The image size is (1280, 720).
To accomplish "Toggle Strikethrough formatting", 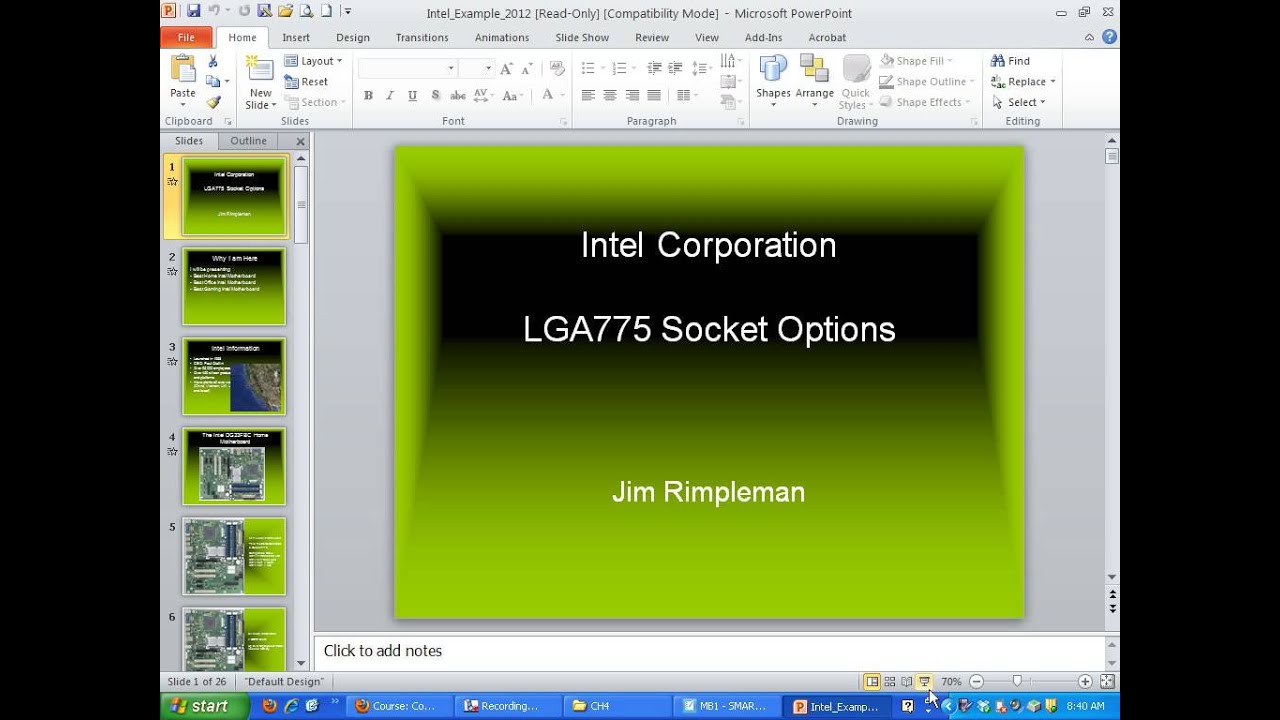I will pyautogui.click(x=458, y=96).
